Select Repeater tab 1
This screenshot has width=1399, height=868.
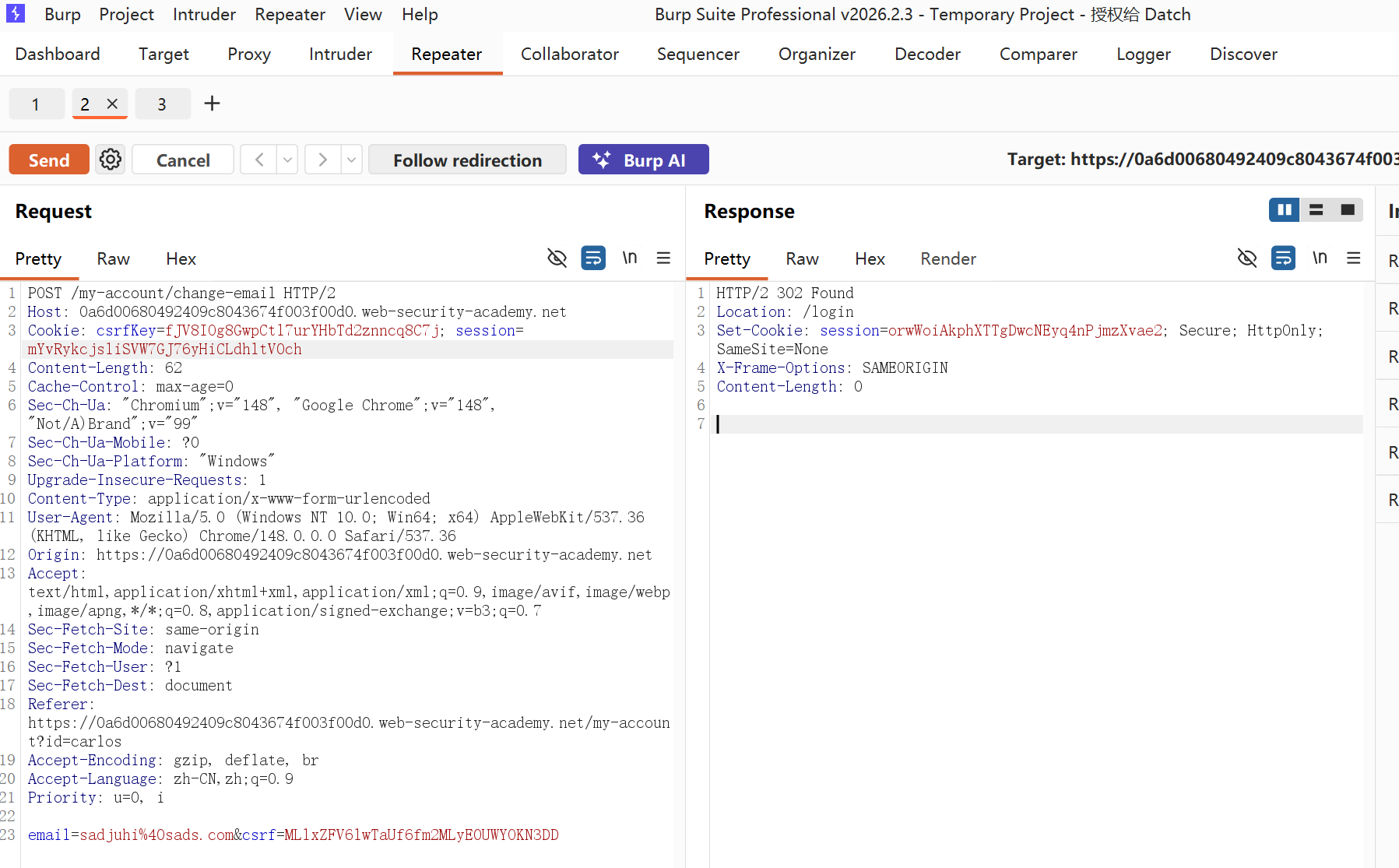pyautogui.click(x=36, y=104)
